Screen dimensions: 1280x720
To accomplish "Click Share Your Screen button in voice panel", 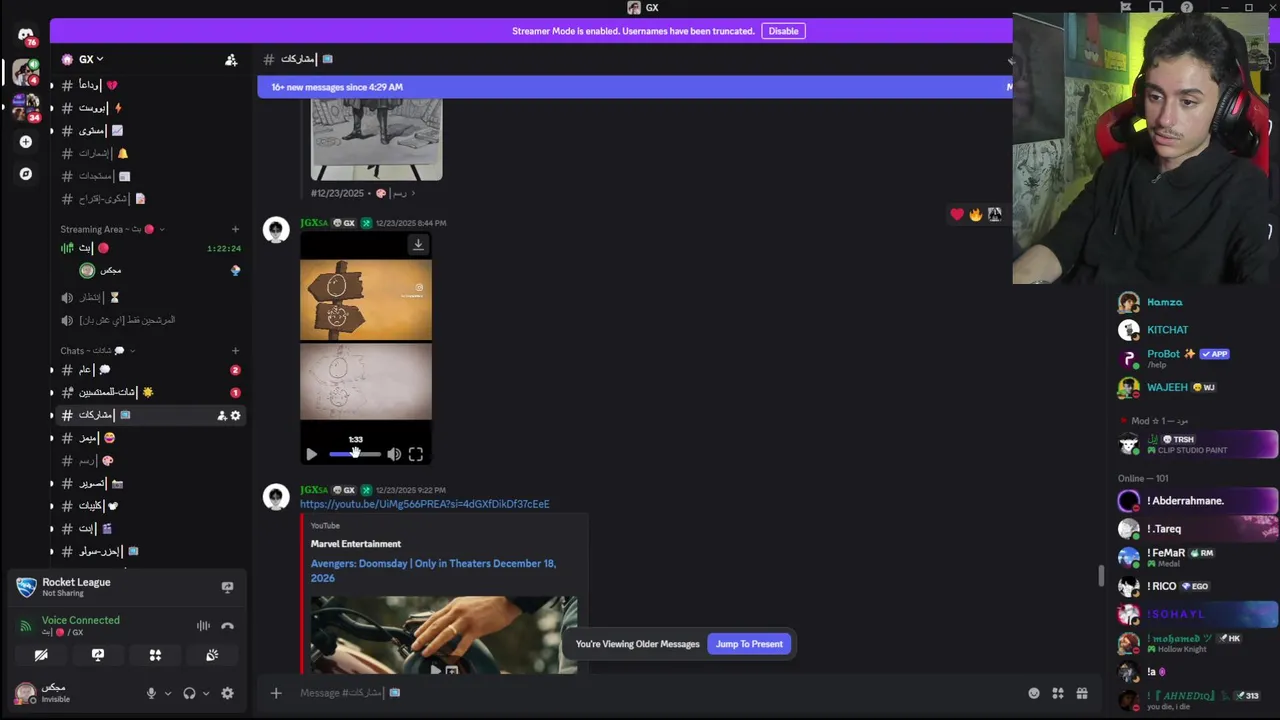I will point(98,655).
